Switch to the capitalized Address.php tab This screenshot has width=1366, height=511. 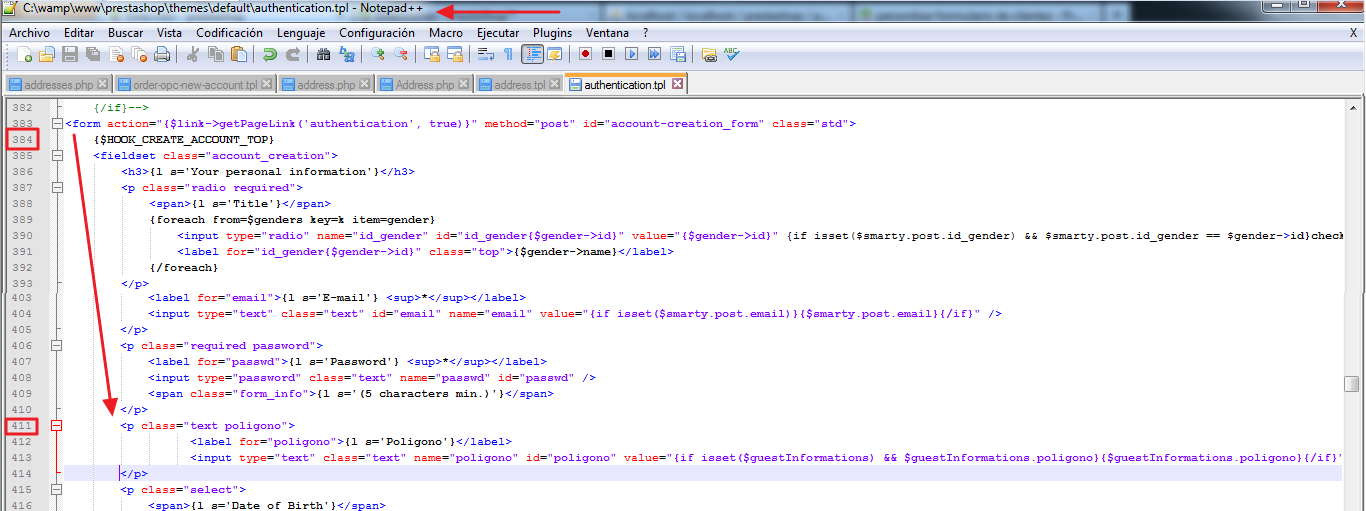[x=425, y=85]
